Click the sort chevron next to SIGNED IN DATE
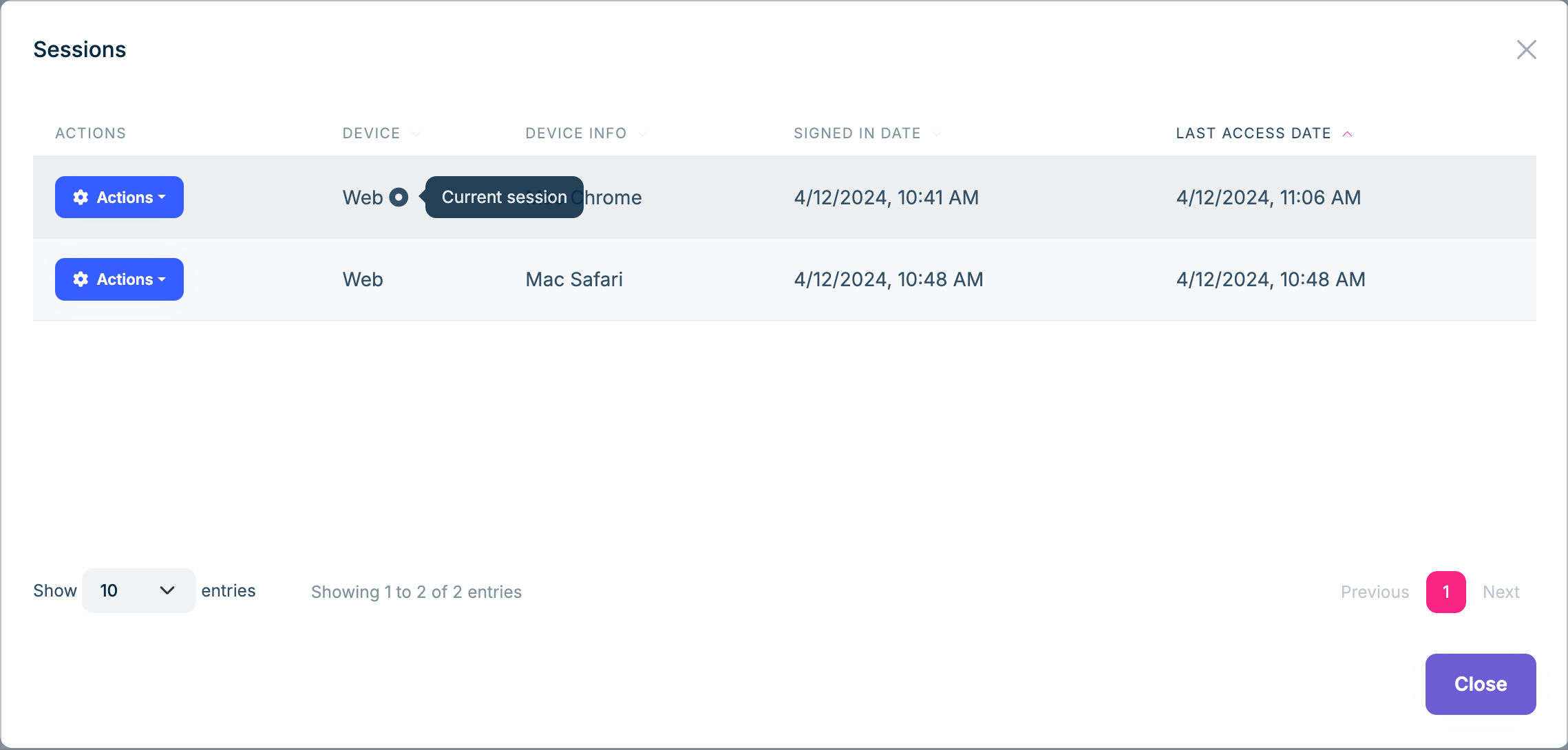This screenshot has width=1568, height=750. click(x=937, y=133)
